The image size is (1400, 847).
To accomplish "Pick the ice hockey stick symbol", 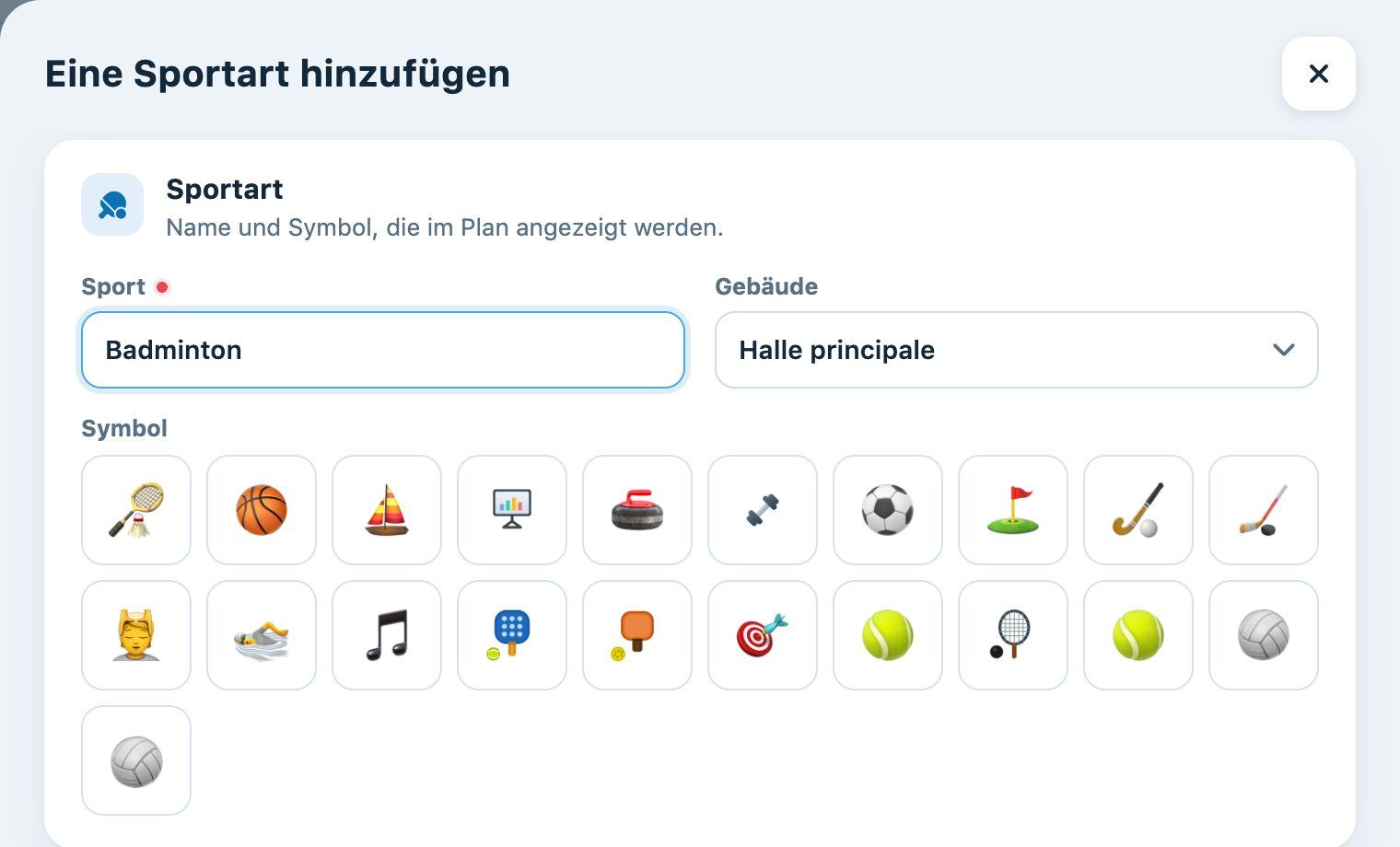I will pyautogui.click(x=1264, y=510).
